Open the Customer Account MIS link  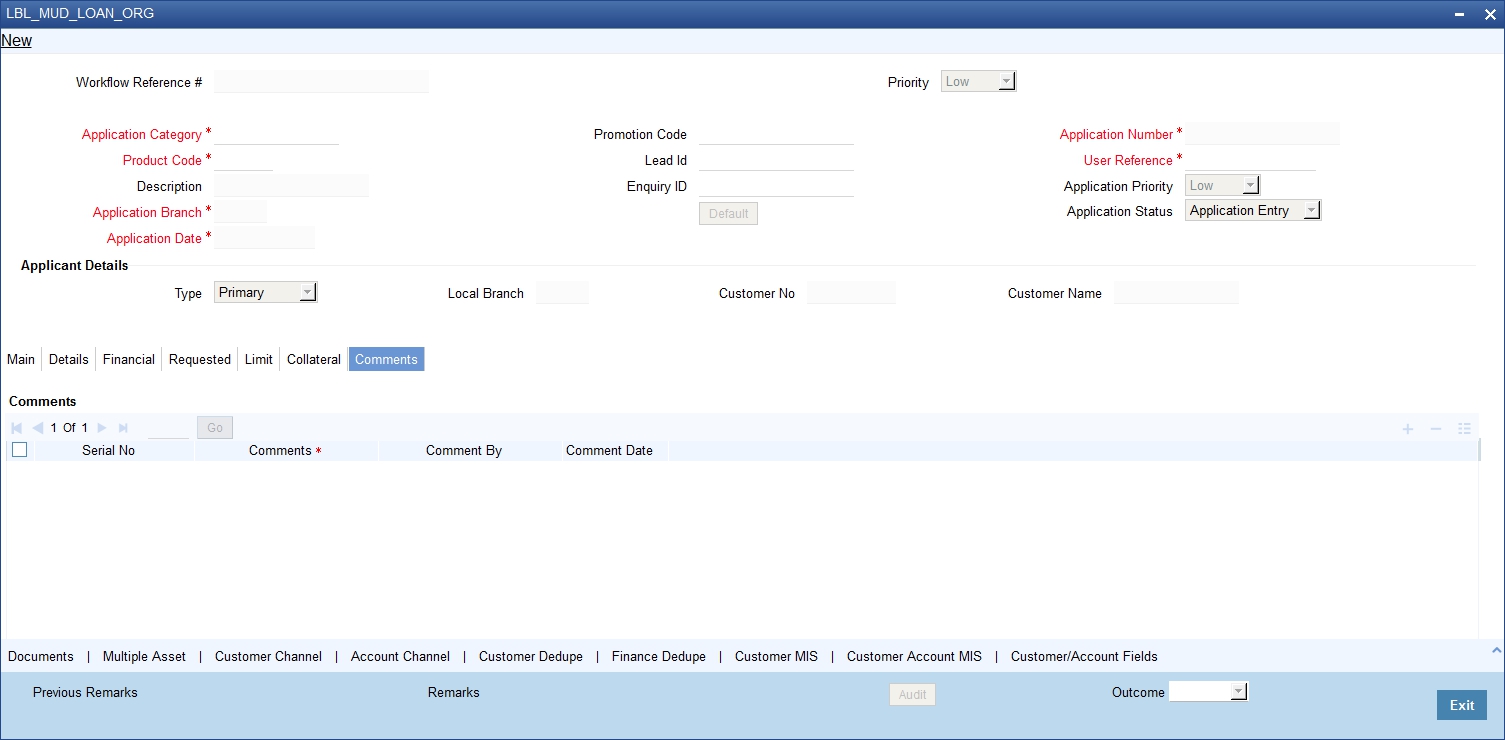click(914, 657)
